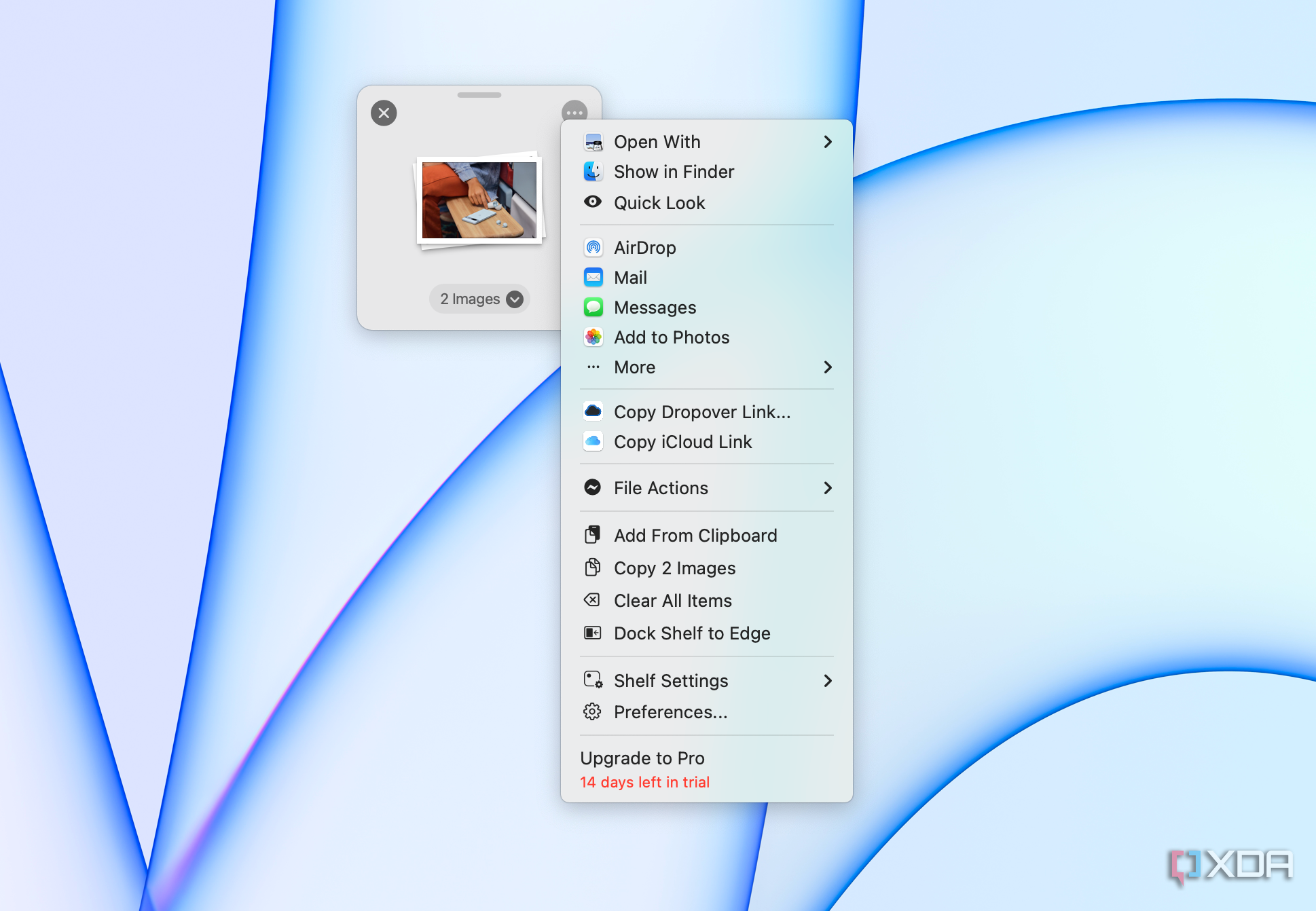Click the Mail envelope icon
The width and height of the screenshot is (1316, 911).
[x=593, y=278]
